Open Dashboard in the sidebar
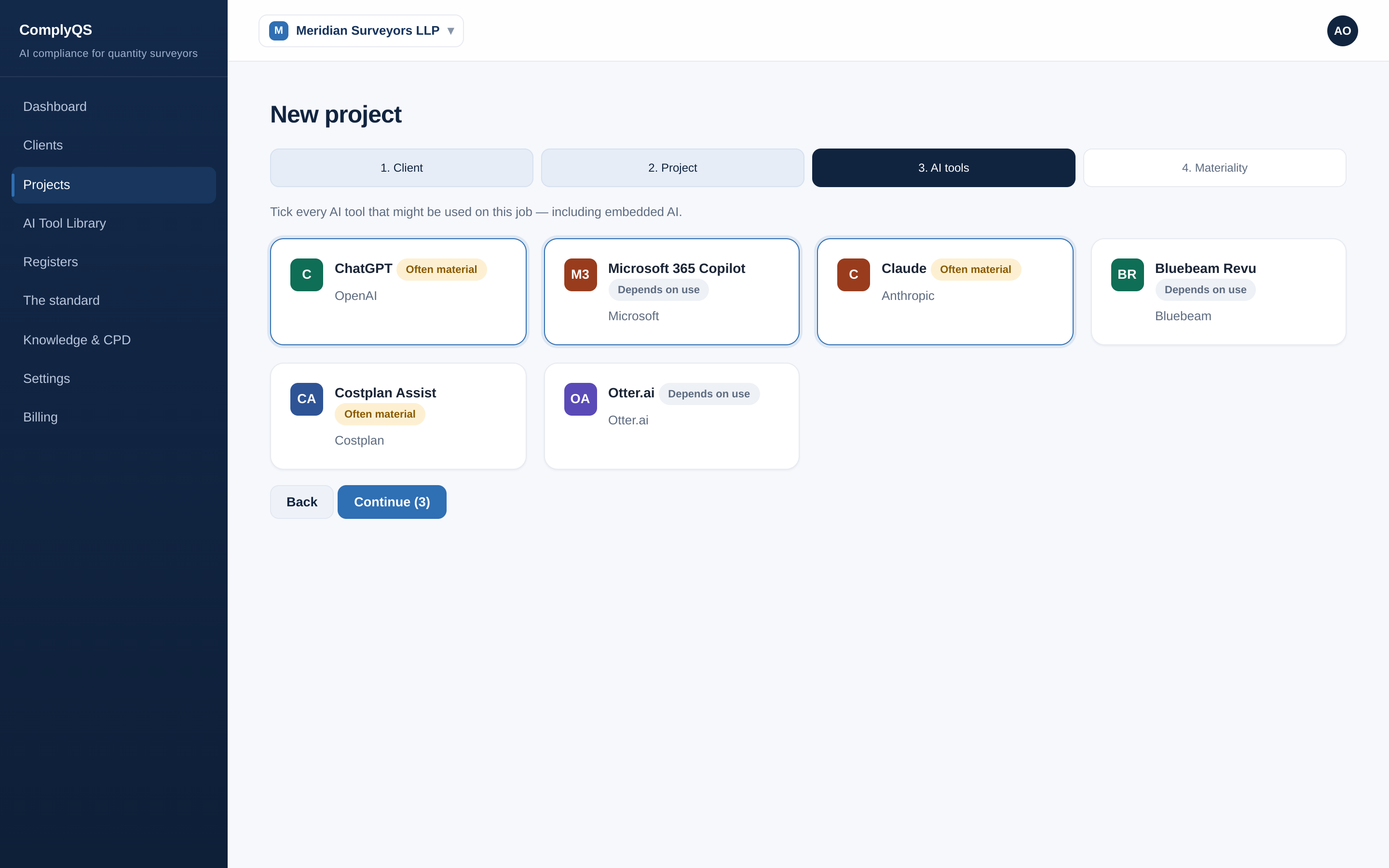This screenshot has height=868, width=1389. [114, 107]
